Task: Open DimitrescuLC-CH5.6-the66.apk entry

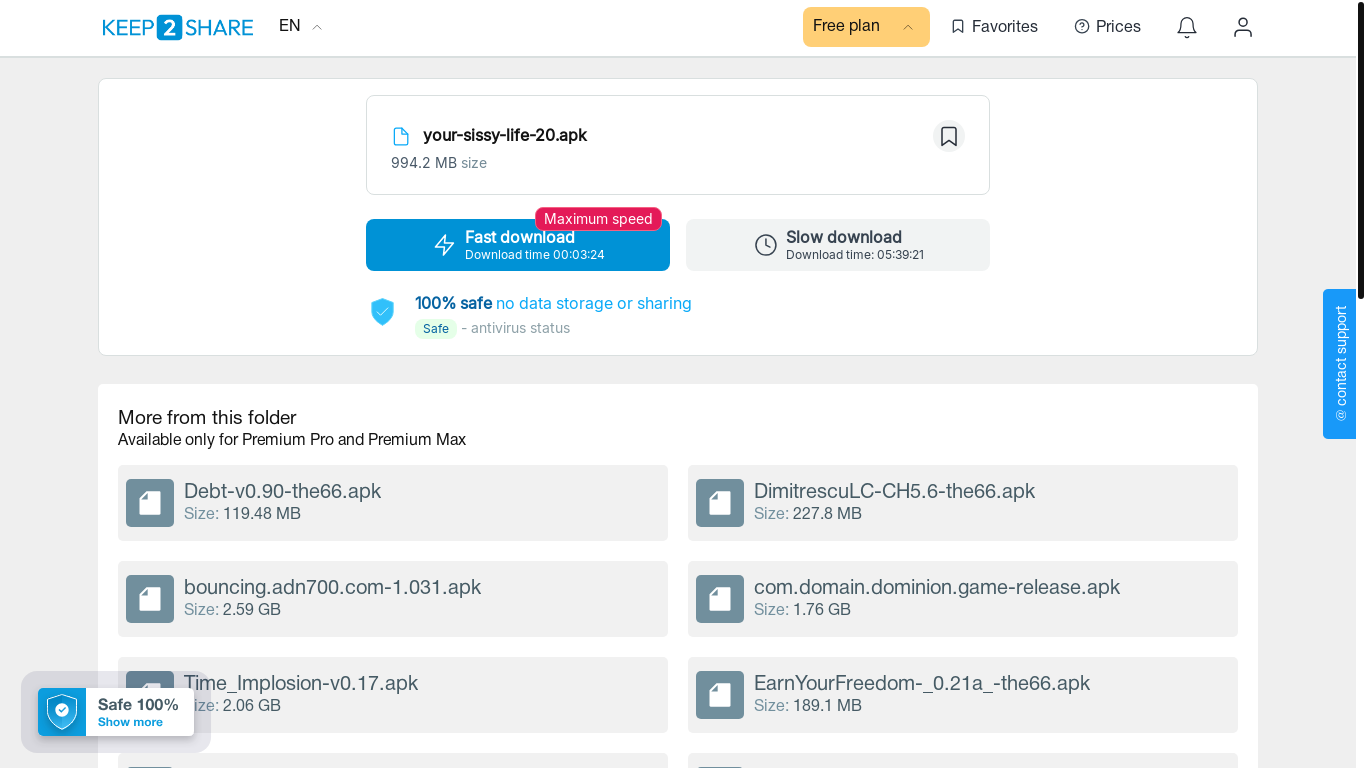Action: (x=963, y=503)
